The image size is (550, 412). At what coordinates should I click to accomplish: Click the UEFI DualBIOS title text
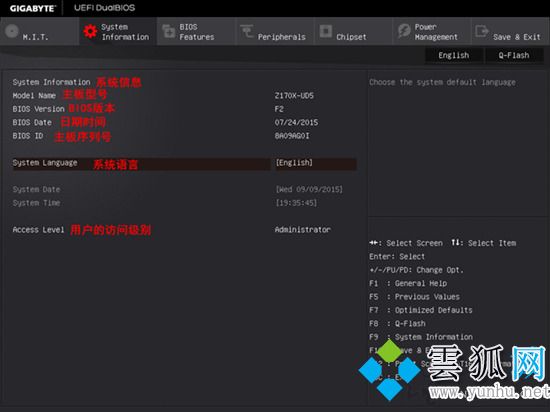pos(104,8)
